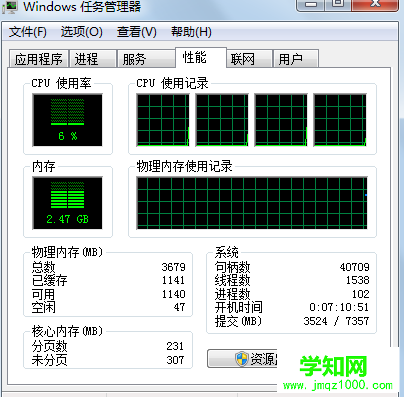Click the 线程数 value 1538
Image resolution: width=404 pixels, height=397 pixels.
point(358,280)
